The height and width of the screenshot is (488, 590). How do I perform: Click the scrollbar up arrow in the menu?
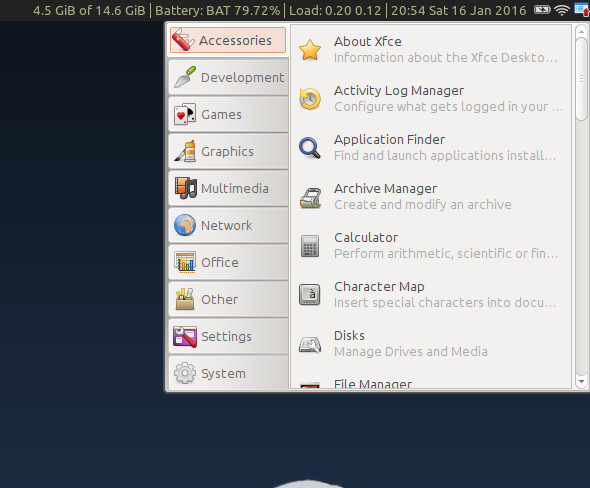coord(581,31)
